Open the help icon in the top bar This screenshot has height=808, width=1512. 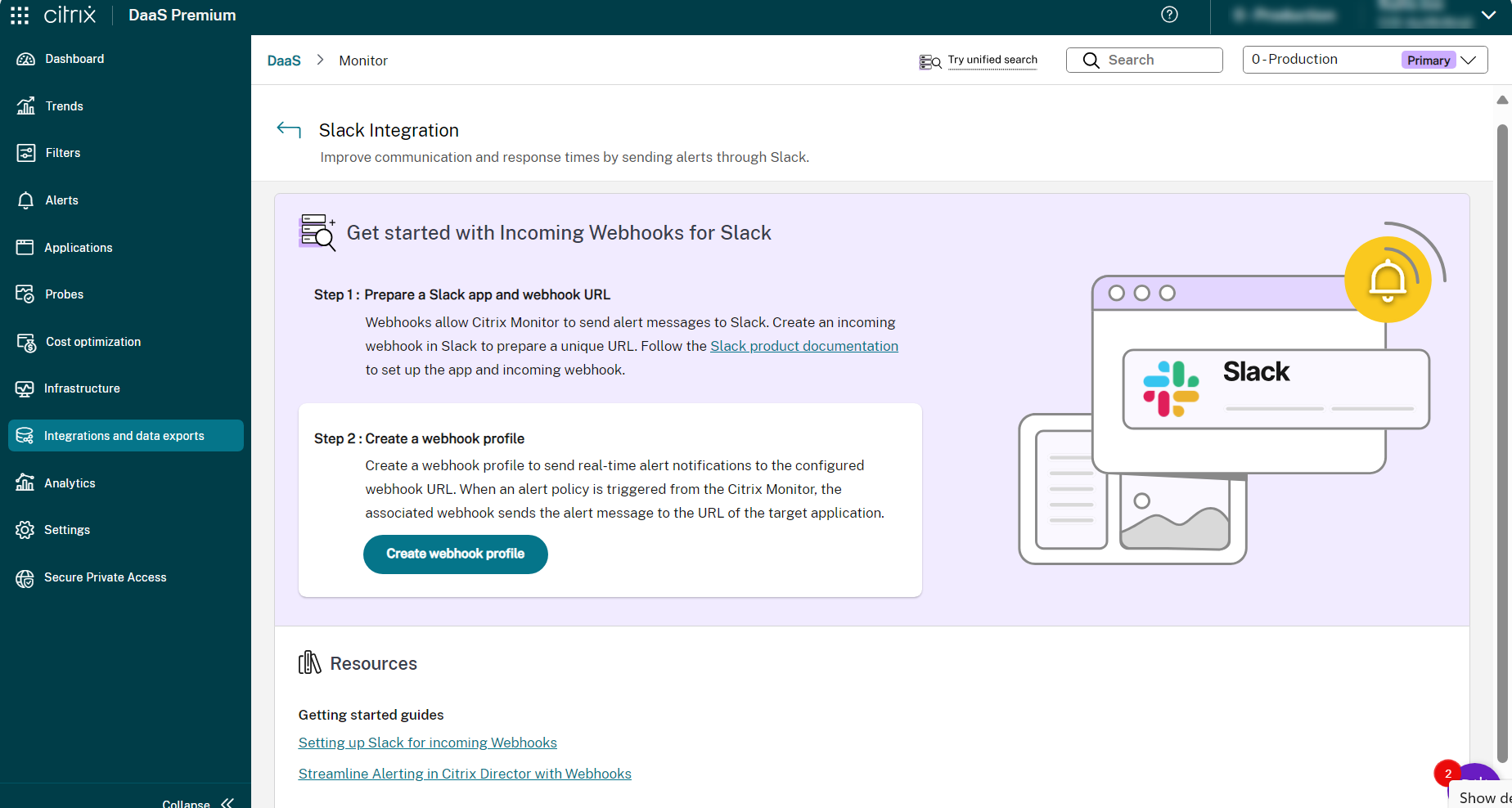point(1169,15)
